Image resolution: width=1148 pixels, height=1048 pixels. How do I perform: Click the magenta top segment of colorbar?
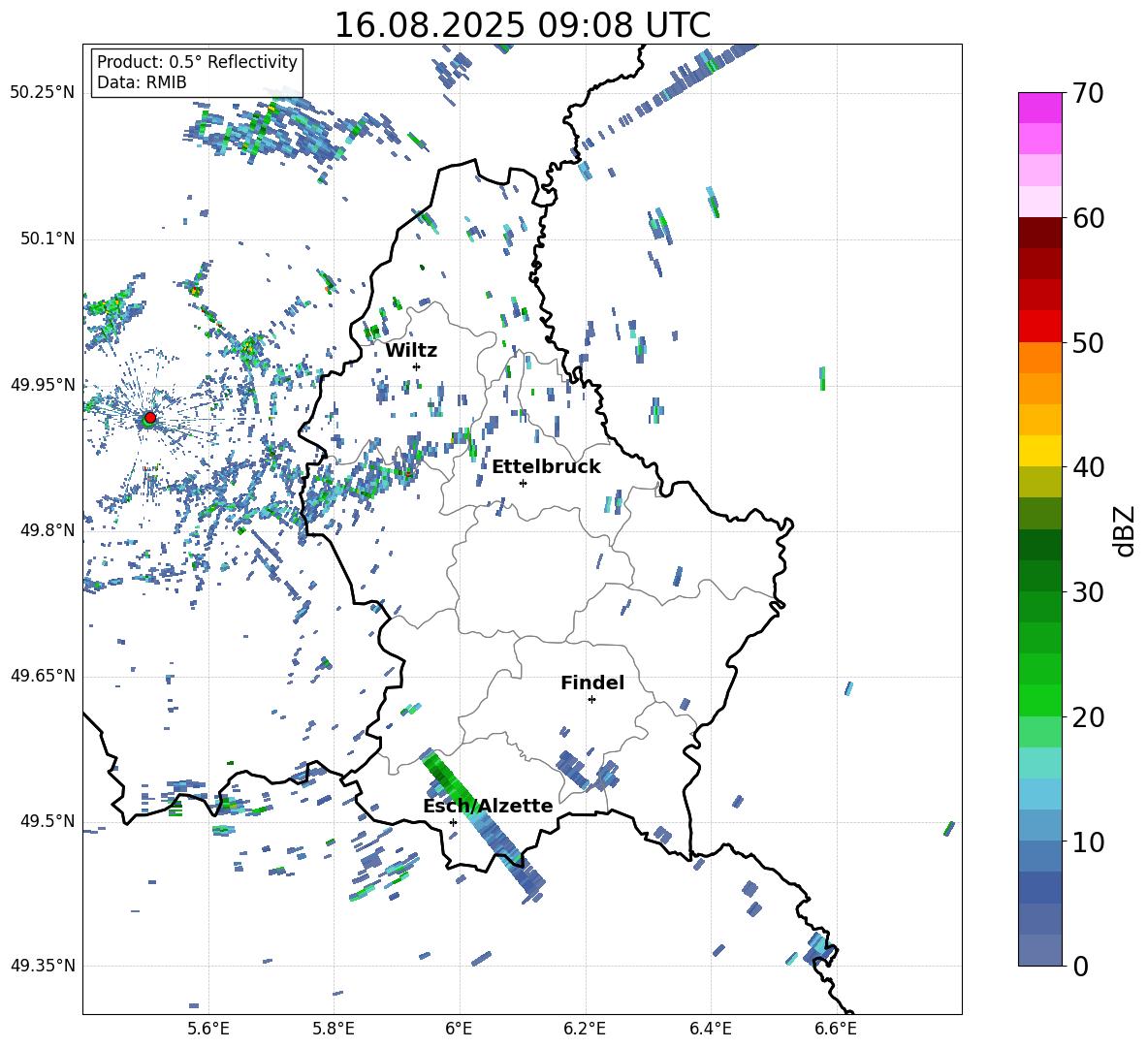[1039, 108]
